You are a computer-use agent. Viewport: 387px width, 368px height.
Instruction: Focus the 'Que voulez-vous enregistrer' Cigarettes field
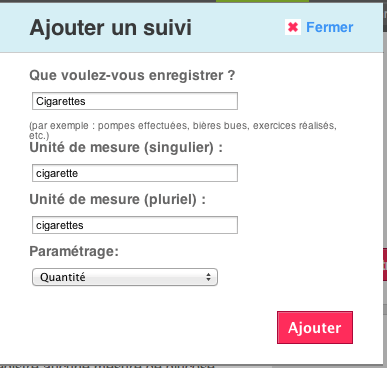click(135, 101)
